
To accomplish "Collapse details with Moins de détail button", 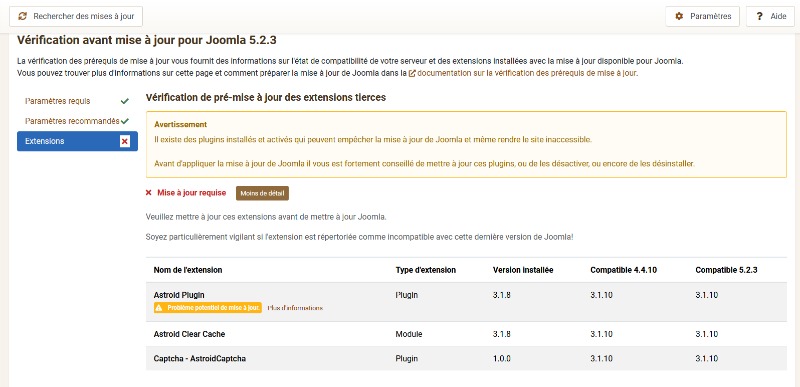I will click(262, 193).
